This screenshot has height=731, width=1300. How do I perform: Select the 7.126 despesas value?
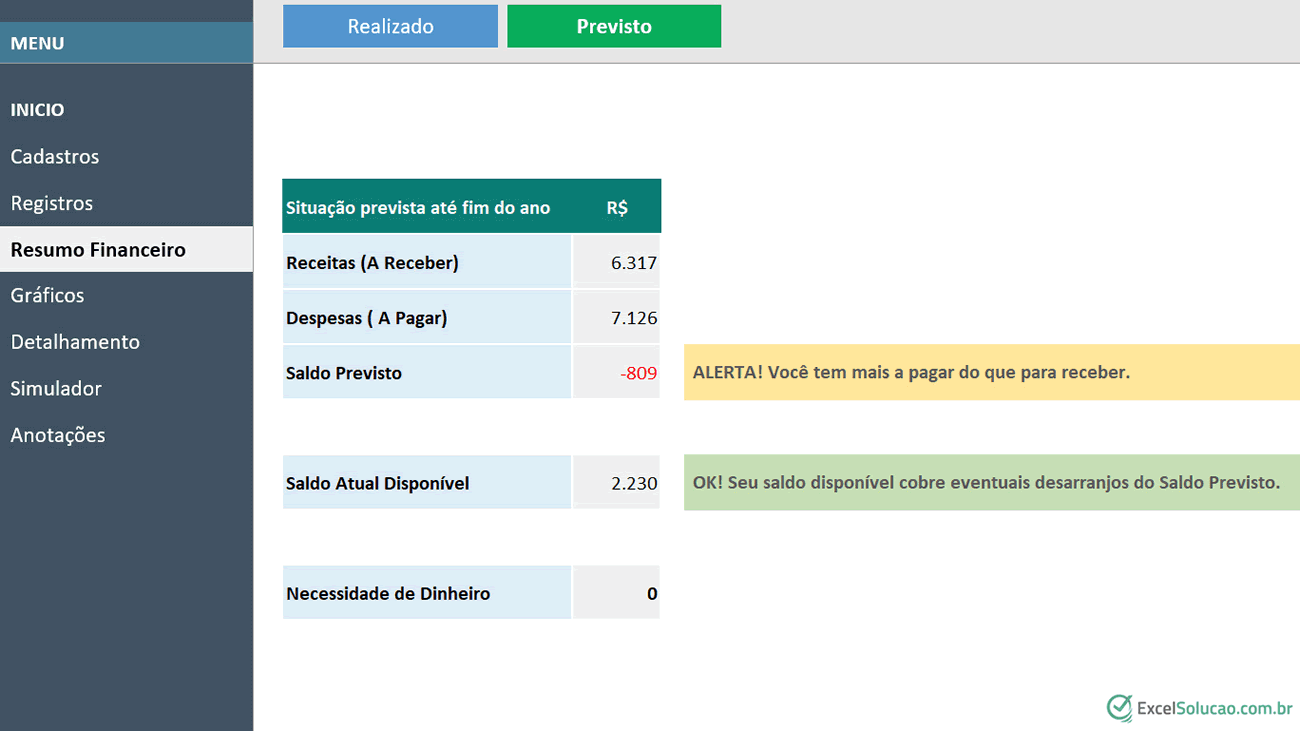616,318
